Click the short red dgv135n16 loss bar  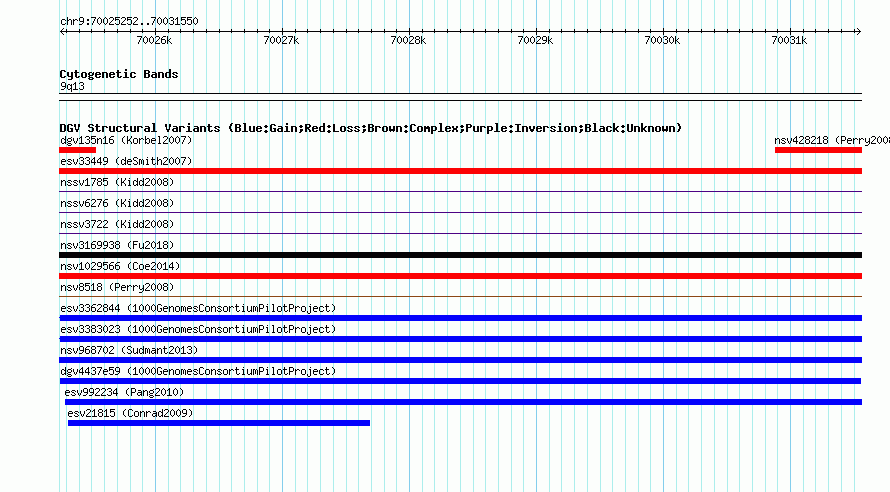click(78, 150)
